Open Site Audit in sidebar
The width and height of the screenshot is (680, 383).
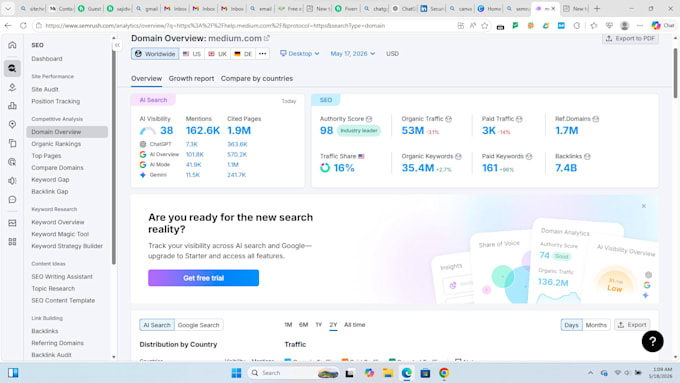tap(45, 89)
